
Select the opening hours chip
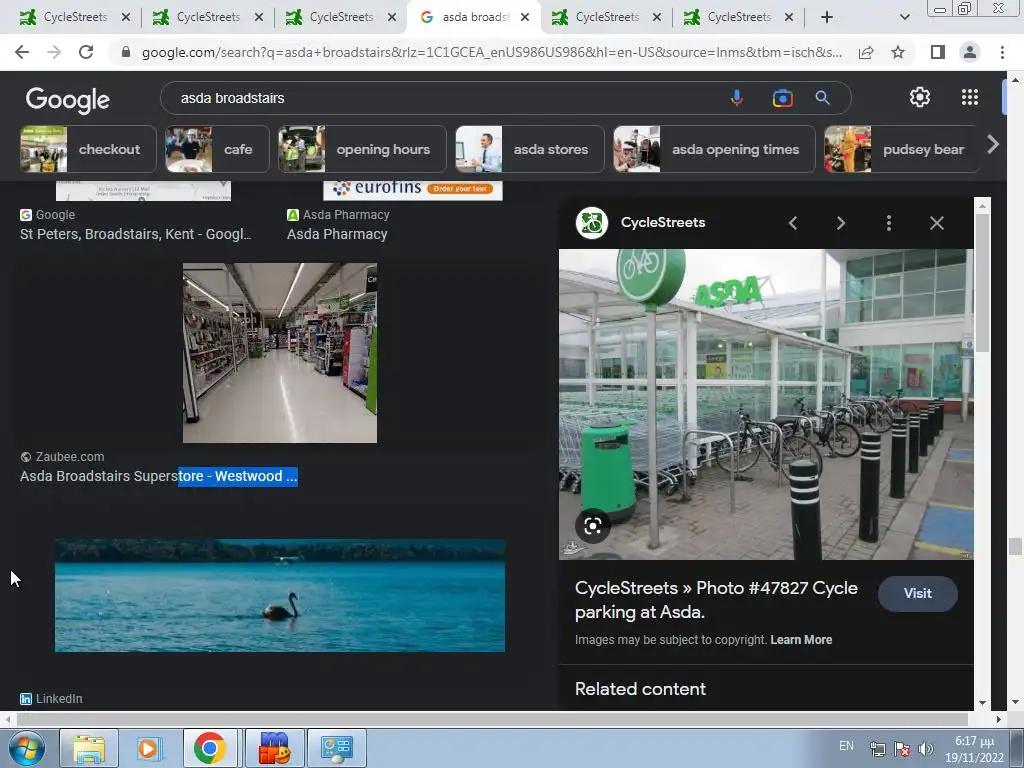[x=362, y=150]
